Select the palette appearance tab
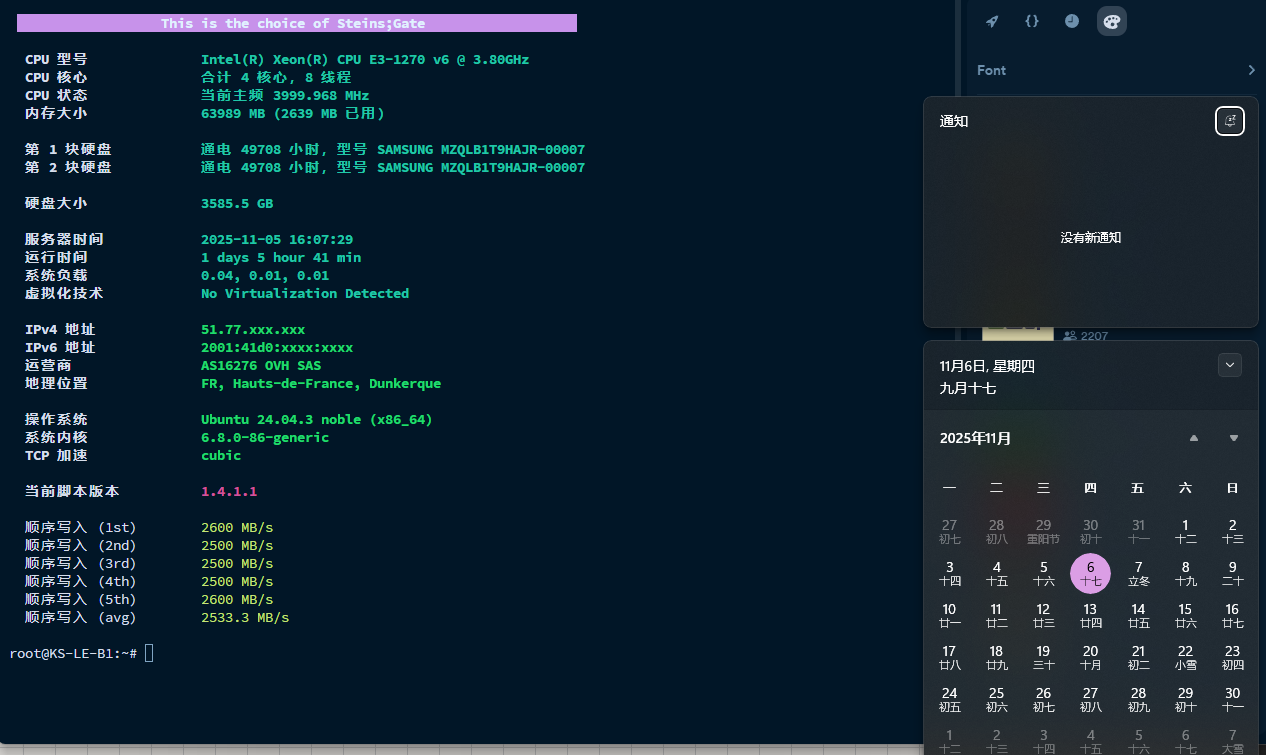This screenshot has width=1266, height=755. [x=1112, y=21]
